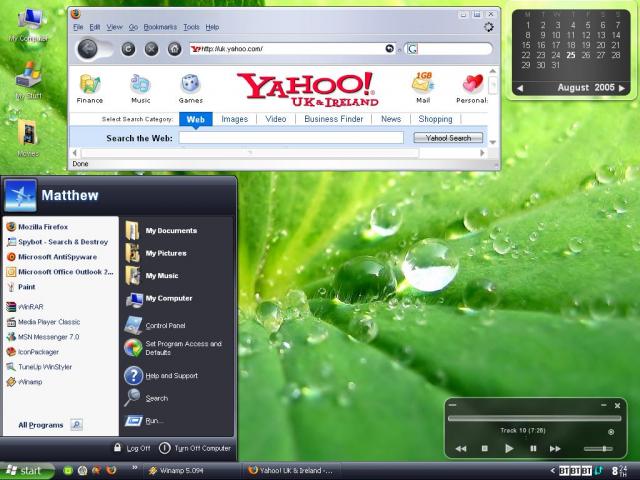
Task: Open Microsoft AntiSpyware from Start menu
Action: pyautogui.click(x=52, y=257)
